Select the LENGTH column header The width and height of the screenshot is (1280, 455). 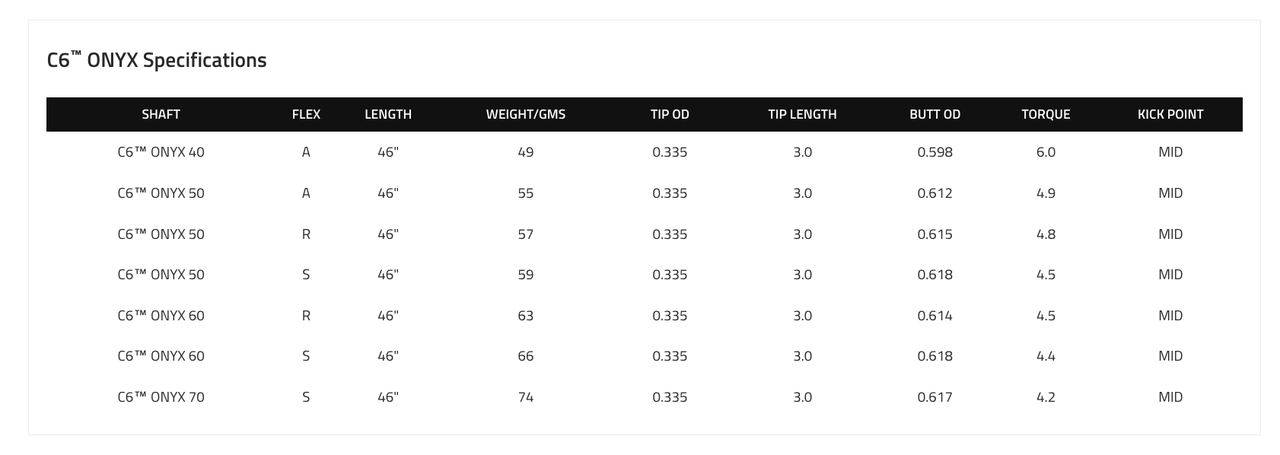click(x=388, y=114)
